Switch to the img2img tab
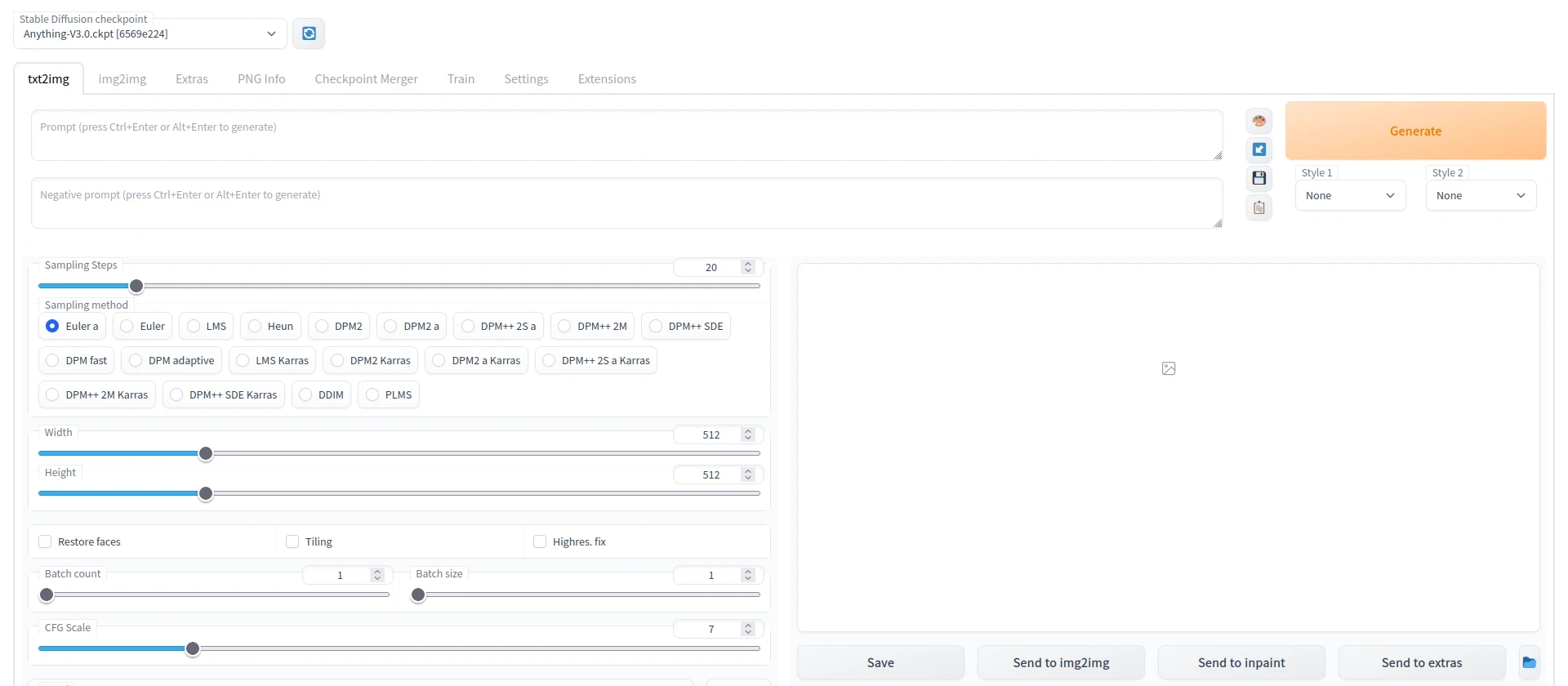 [122, 79]
